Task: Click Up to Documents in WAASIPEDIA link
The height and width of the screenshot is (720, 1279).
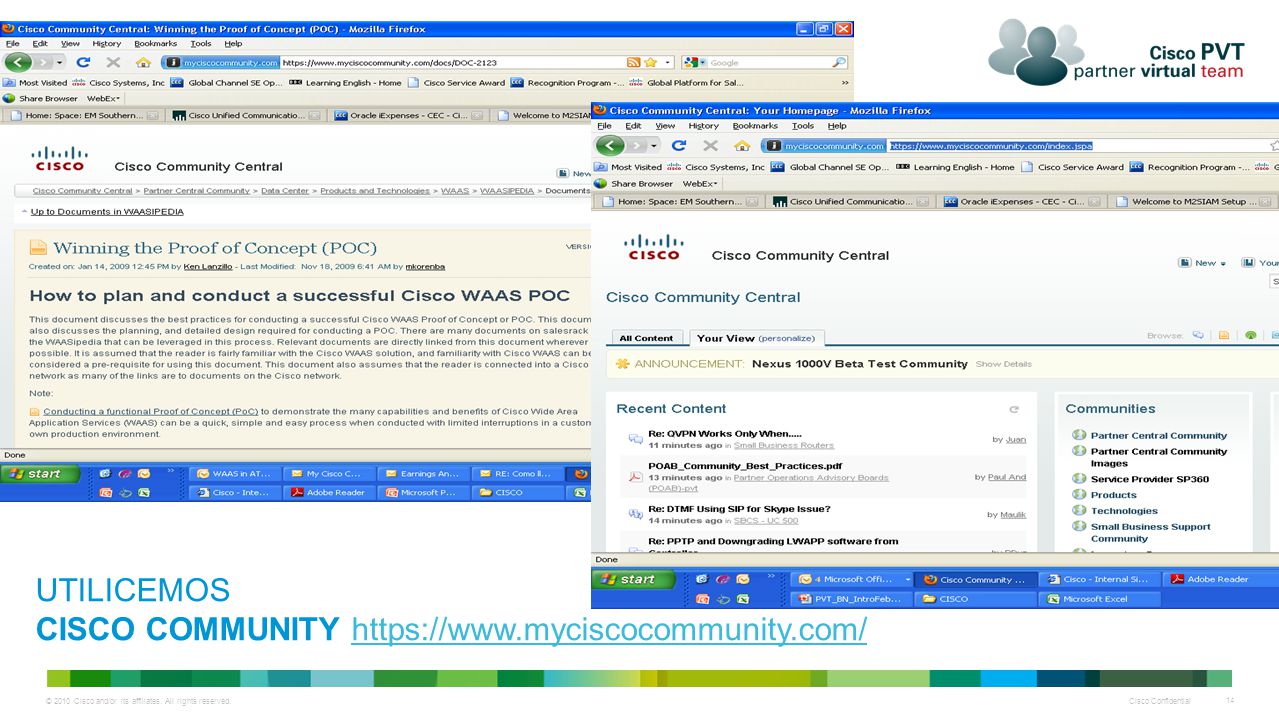Action: (x=107, y=212)
